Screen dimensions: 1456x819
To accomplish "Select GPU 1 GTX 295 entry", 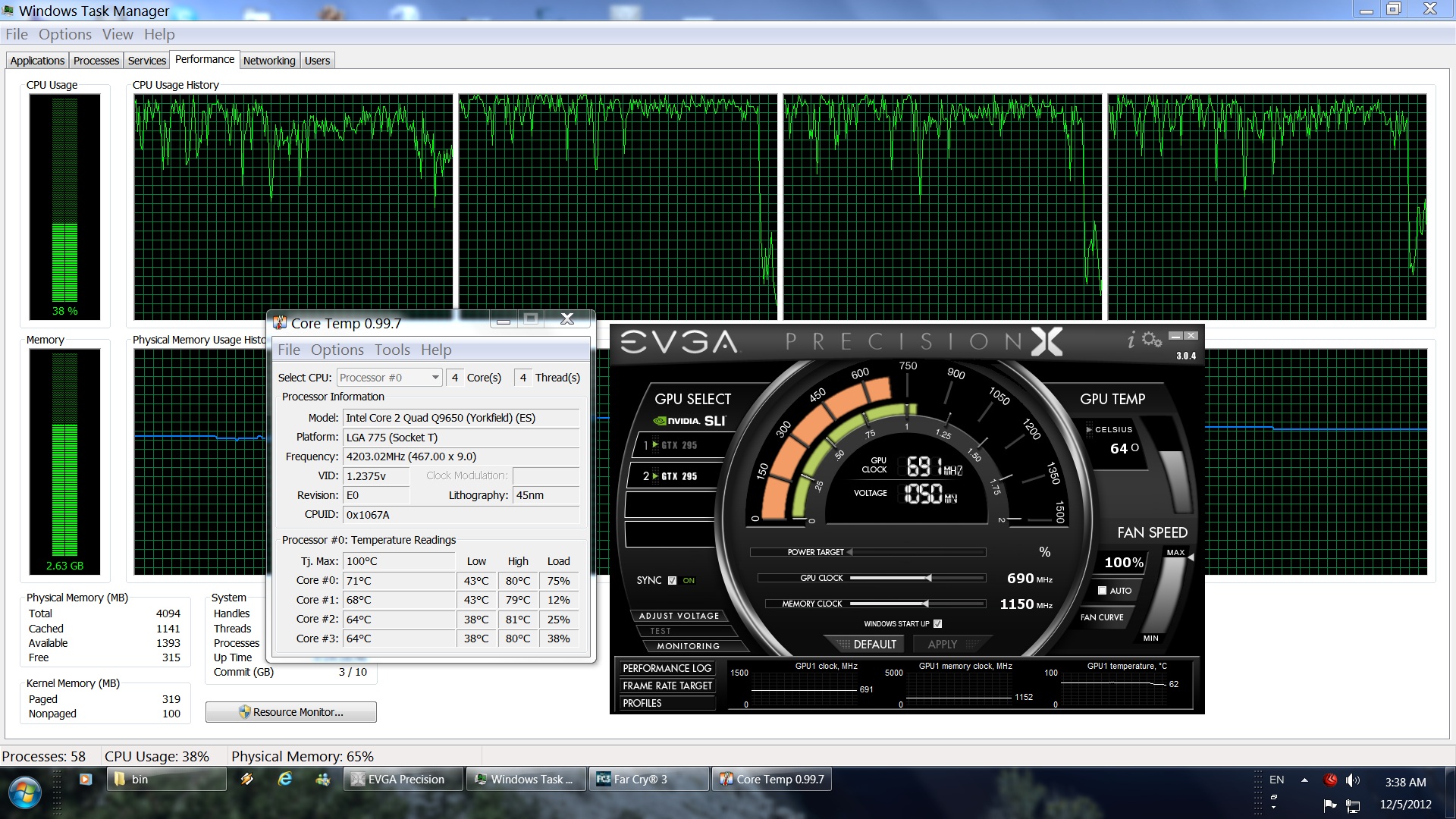I will [x=677, y=445].
